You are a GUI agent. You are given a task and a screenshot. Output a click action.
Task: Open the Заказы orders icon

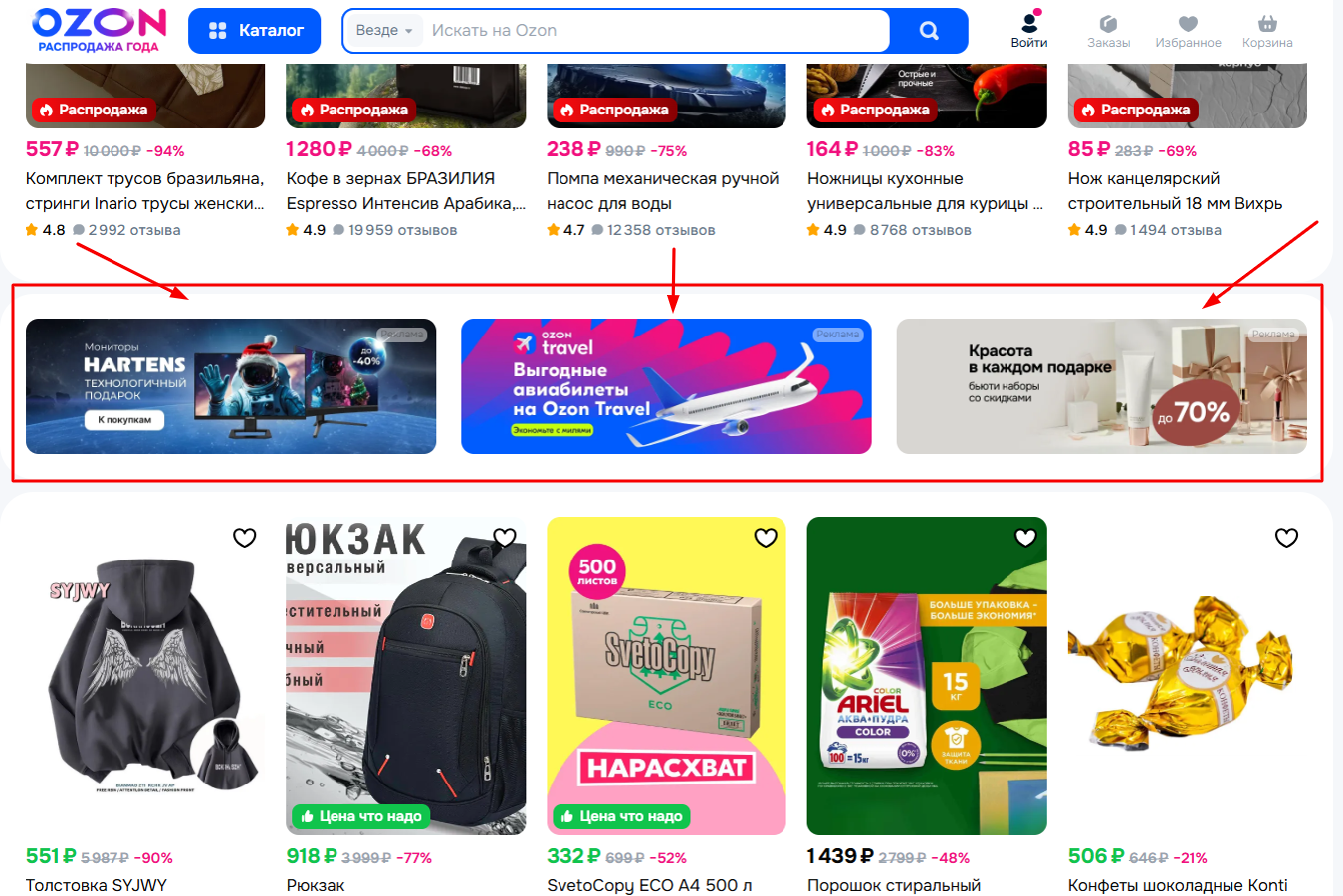click(x=1108, y=31)
